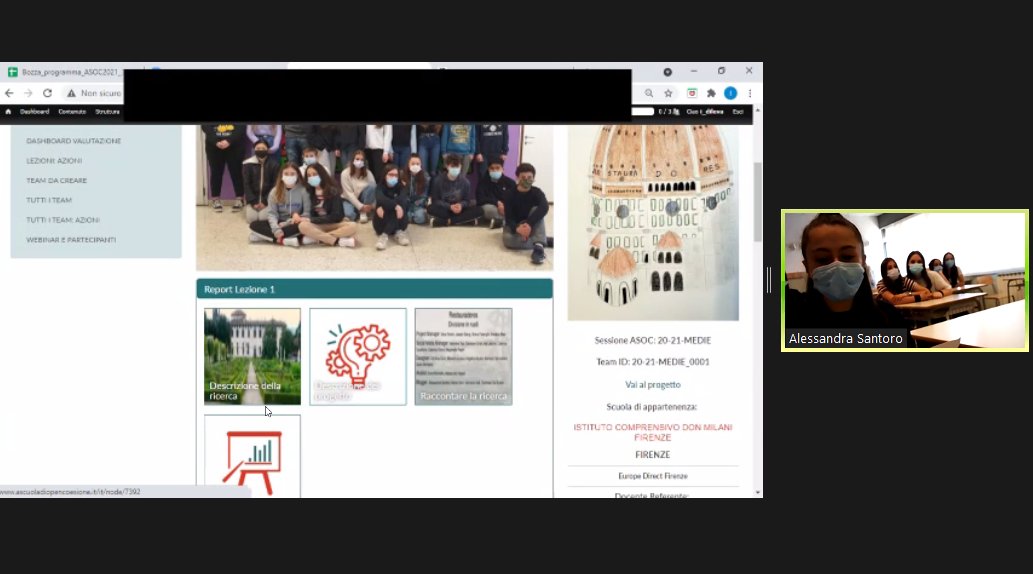Open the blue Chrome profile avatar

pos(731,94)
